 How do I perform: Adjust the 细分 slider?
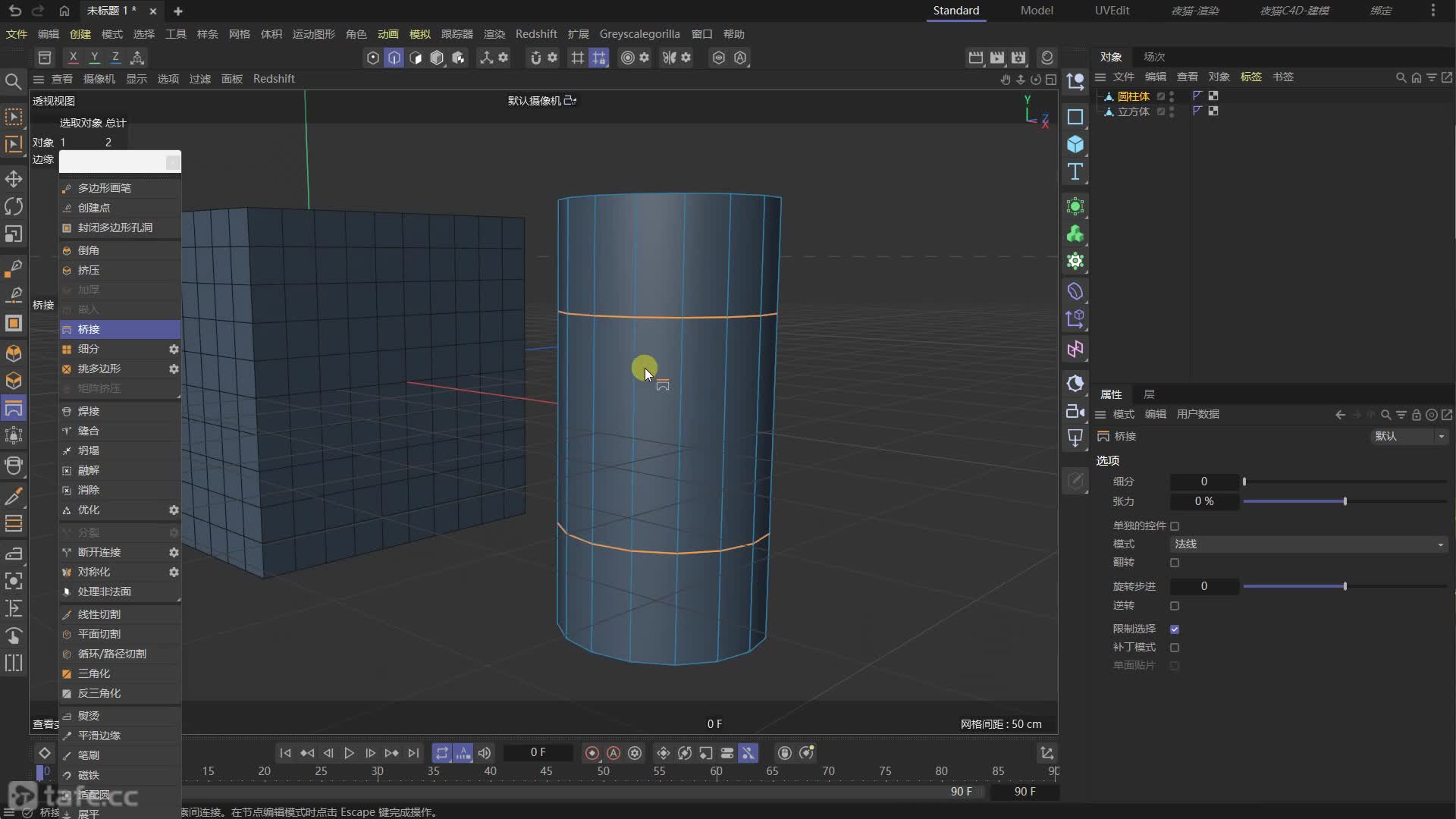tap(1345, 482)
